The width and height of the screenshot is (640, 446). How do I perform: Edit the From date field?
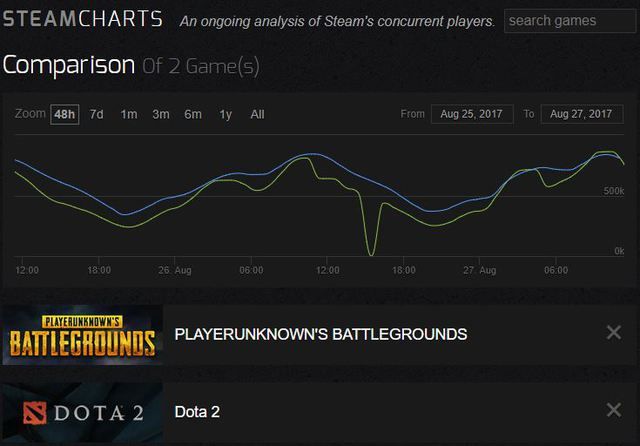472,114
